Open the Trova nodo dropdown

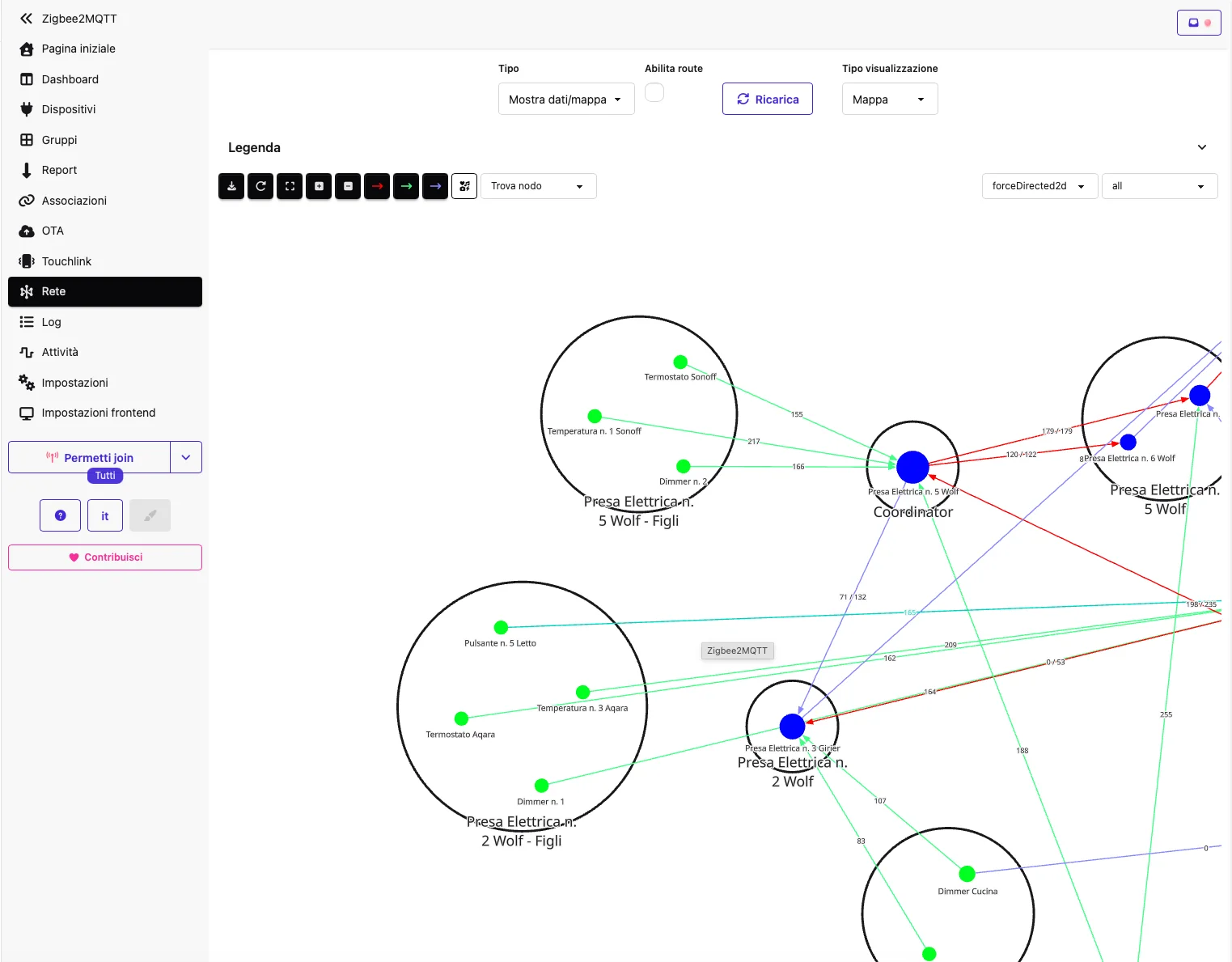coord(539,186)
